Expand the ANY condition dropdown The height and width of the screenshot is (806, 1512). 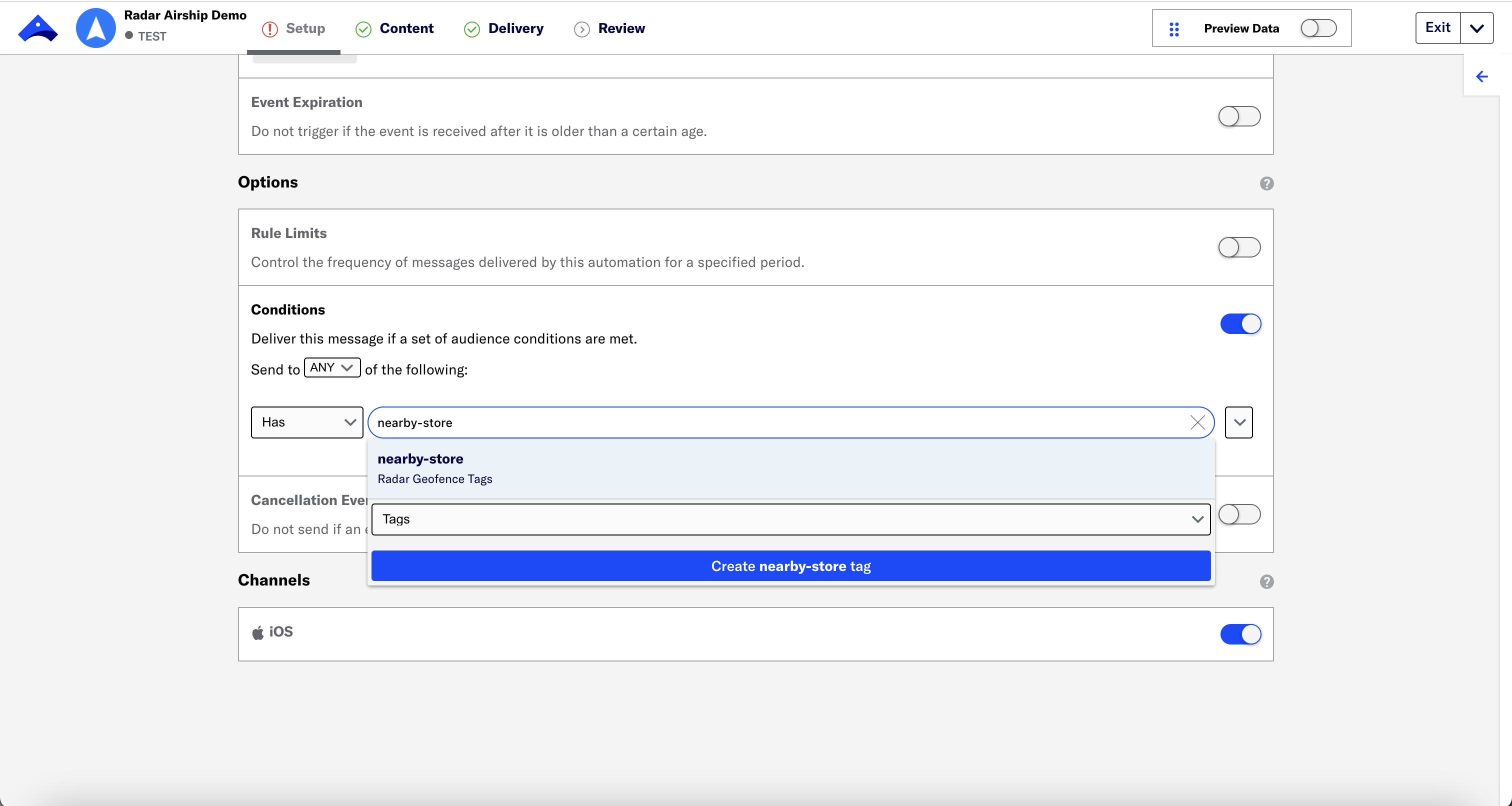pos(330,368)
